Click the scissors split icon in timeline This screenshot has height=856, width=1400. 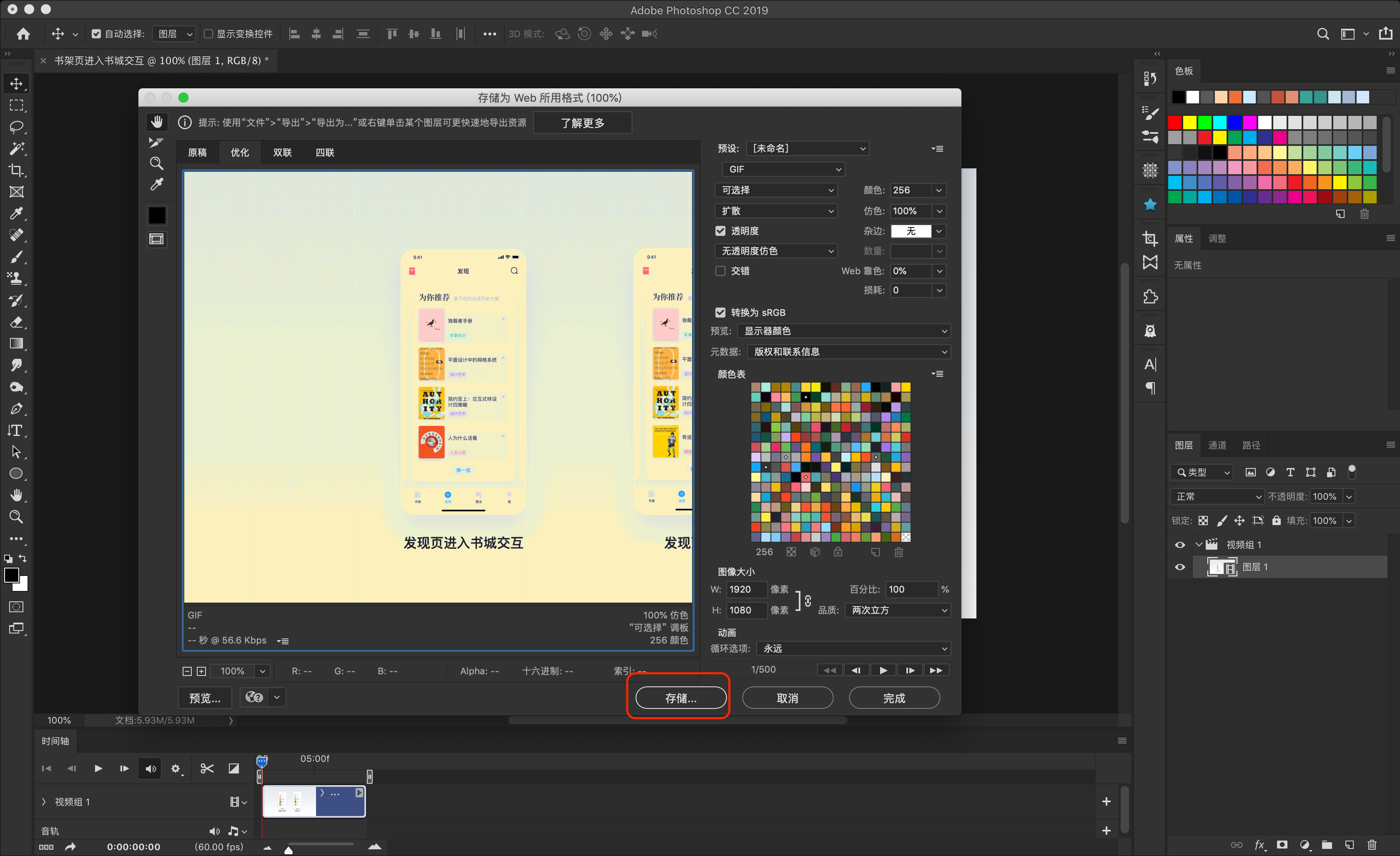click(207, 768)
